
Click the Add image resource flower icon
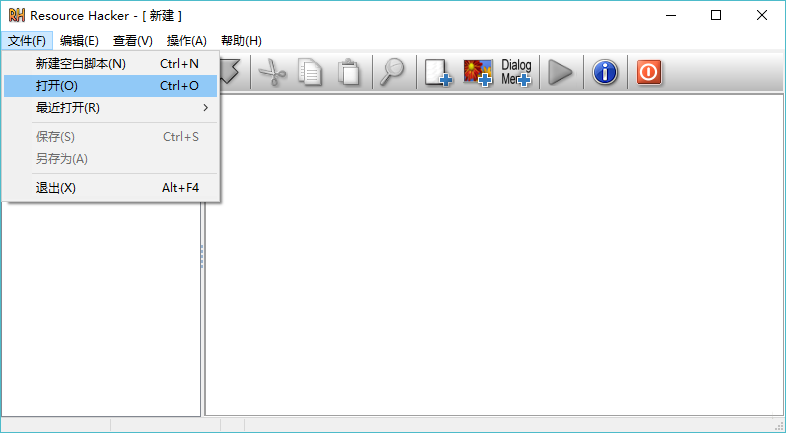[x=478, y=73]
